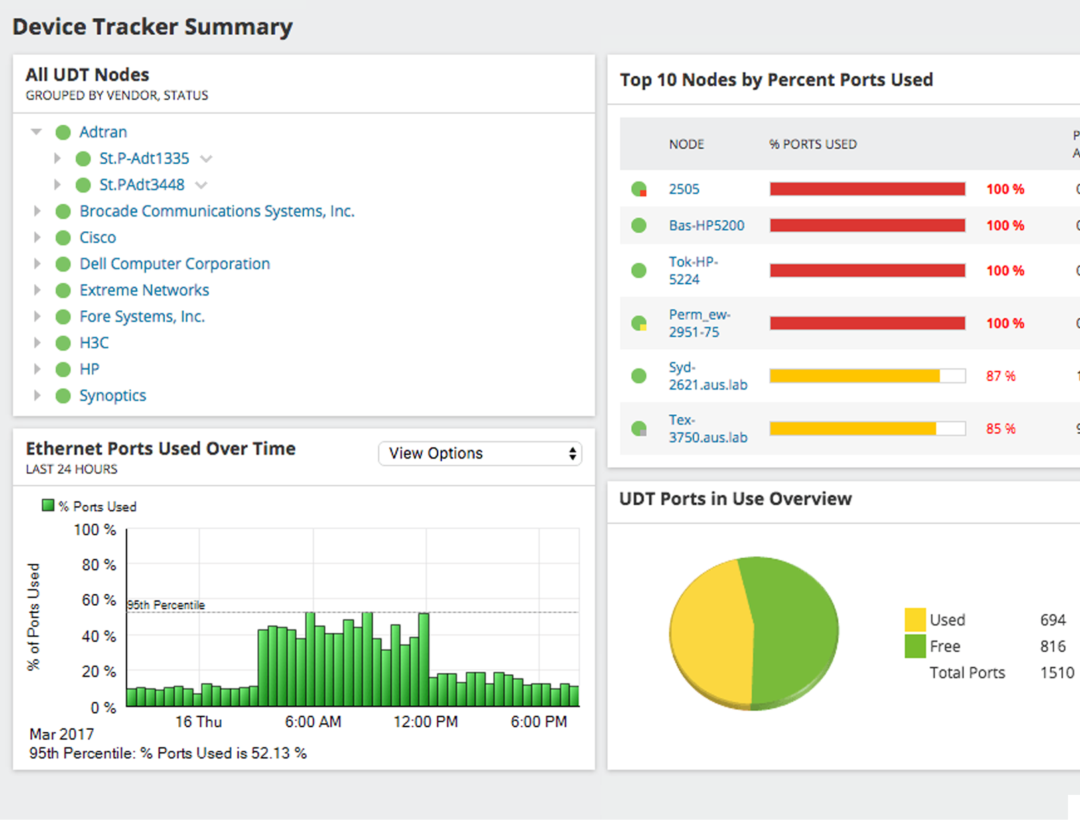Open the Extreme Networks tree item
This screenshot has width=1080, height=823.
[144, 291]
